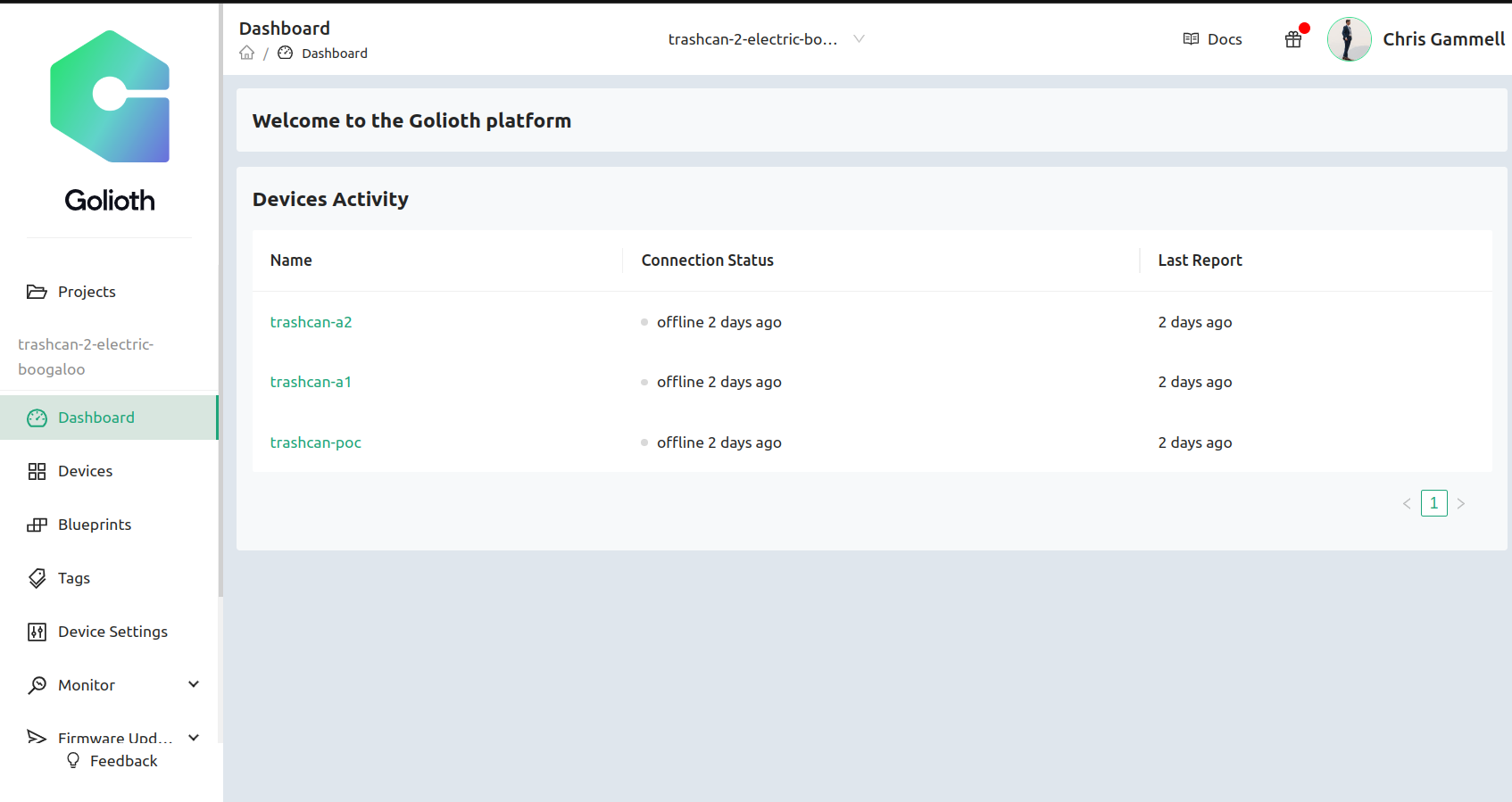Click 'Welcome to the Golioth platform' heading
The image size is (1512, 802).
coord(411,120)
